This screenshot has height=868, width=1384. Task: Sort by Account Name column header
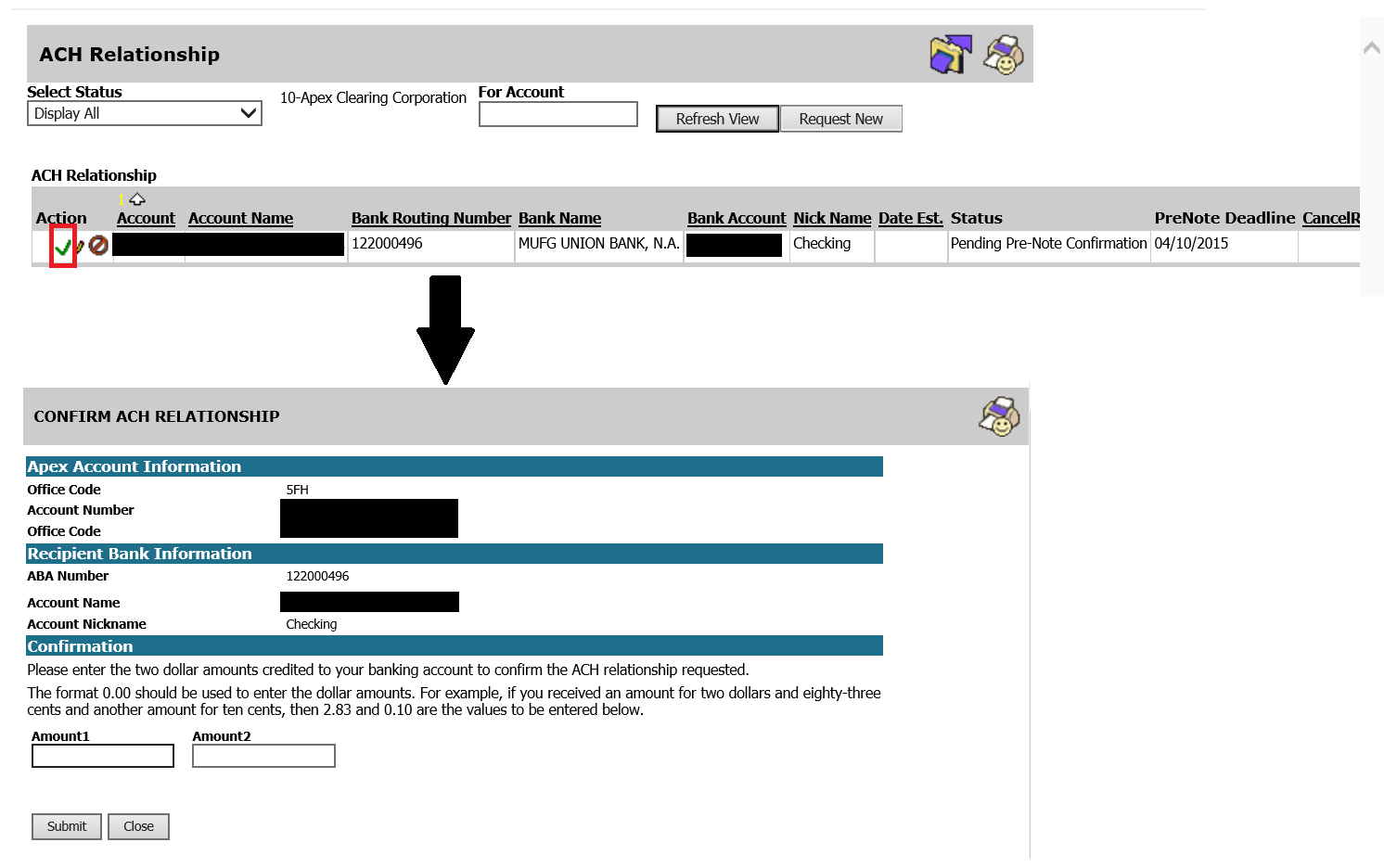[x=240, y=219]
